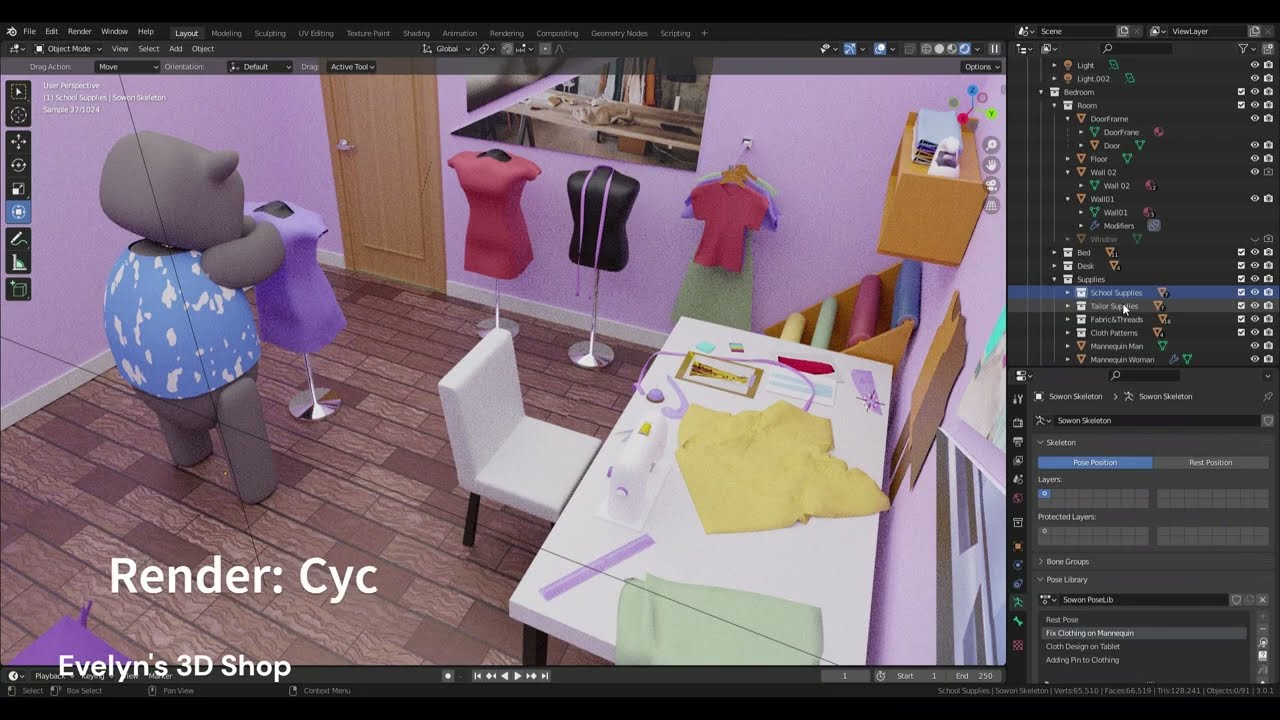The height and width of the screenshot is (720, 1280).
Task: Open Drag Active Tool dropdown
Action: (351, 67)
